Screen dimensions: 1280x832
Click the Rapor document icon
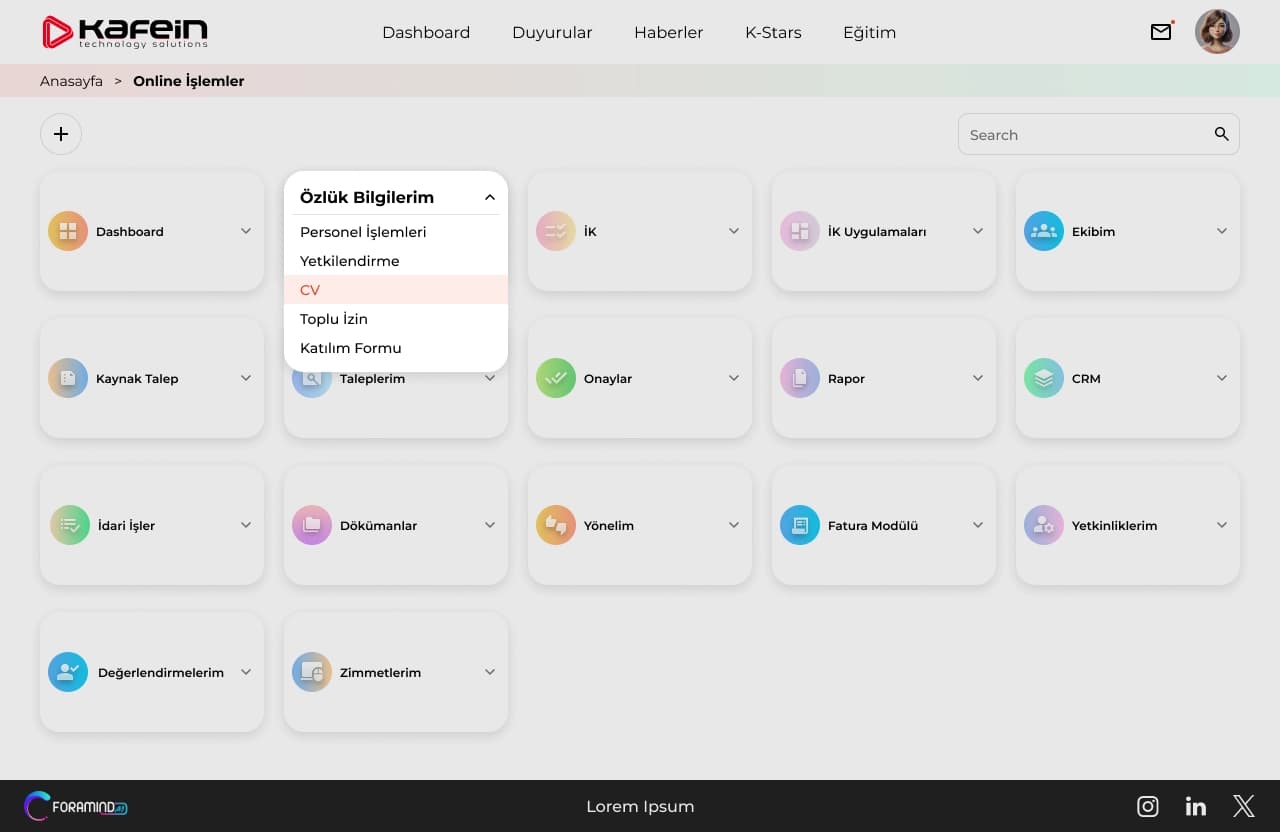click(x=800, y=378)
